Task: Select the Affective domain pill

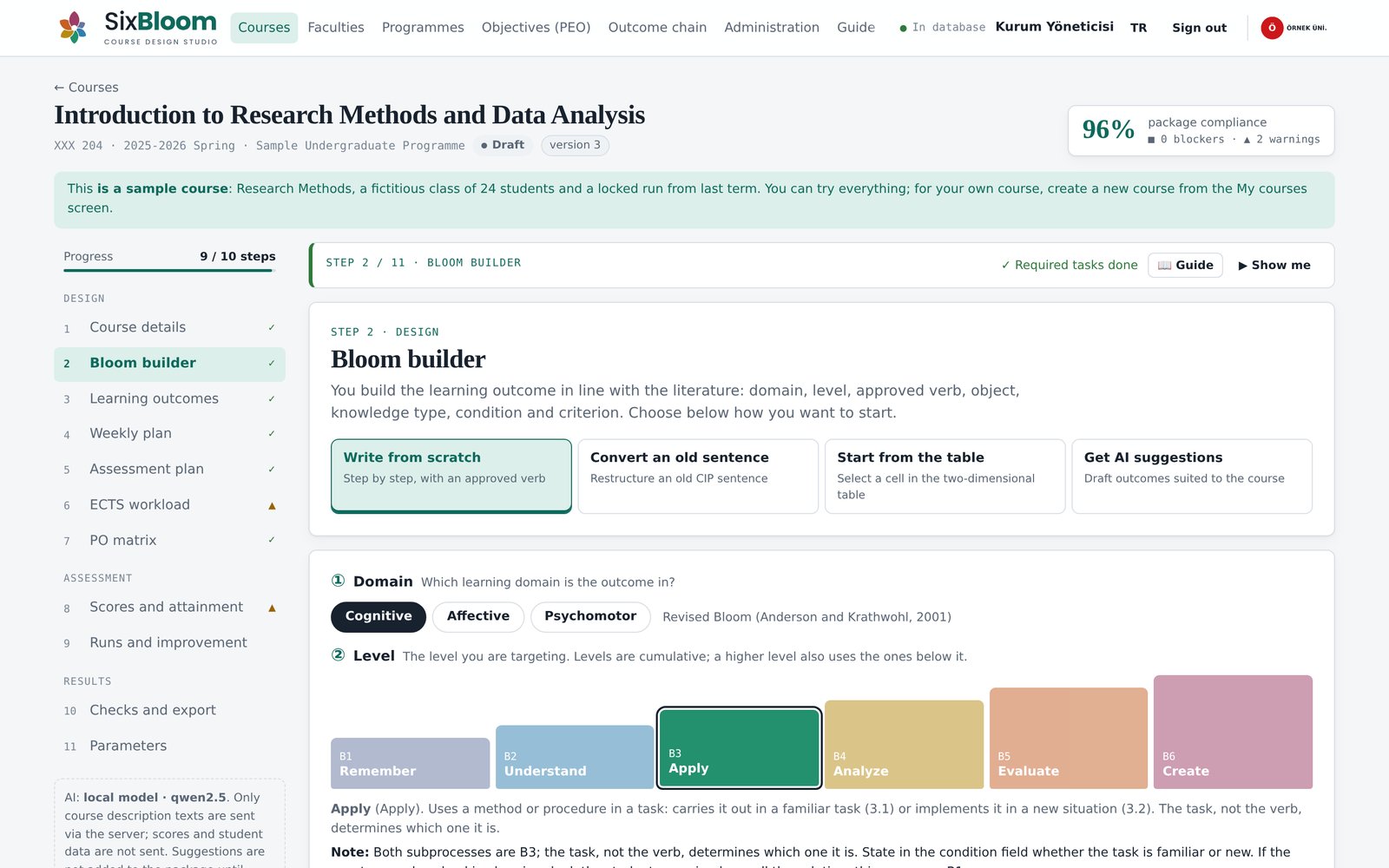Action: coord(478,616)
